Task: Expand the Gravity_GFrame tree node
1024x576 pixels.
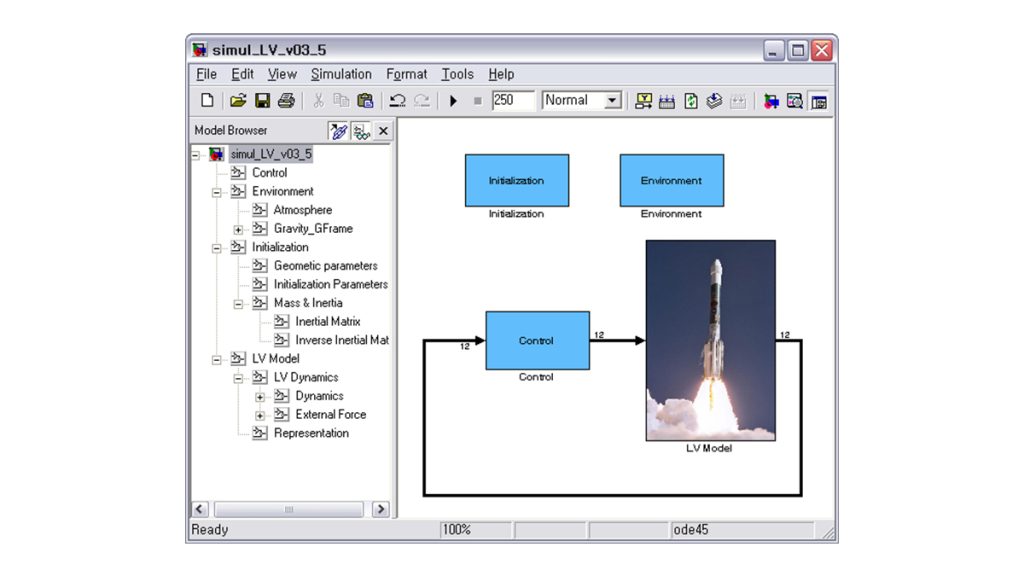Action: [238, 229]
